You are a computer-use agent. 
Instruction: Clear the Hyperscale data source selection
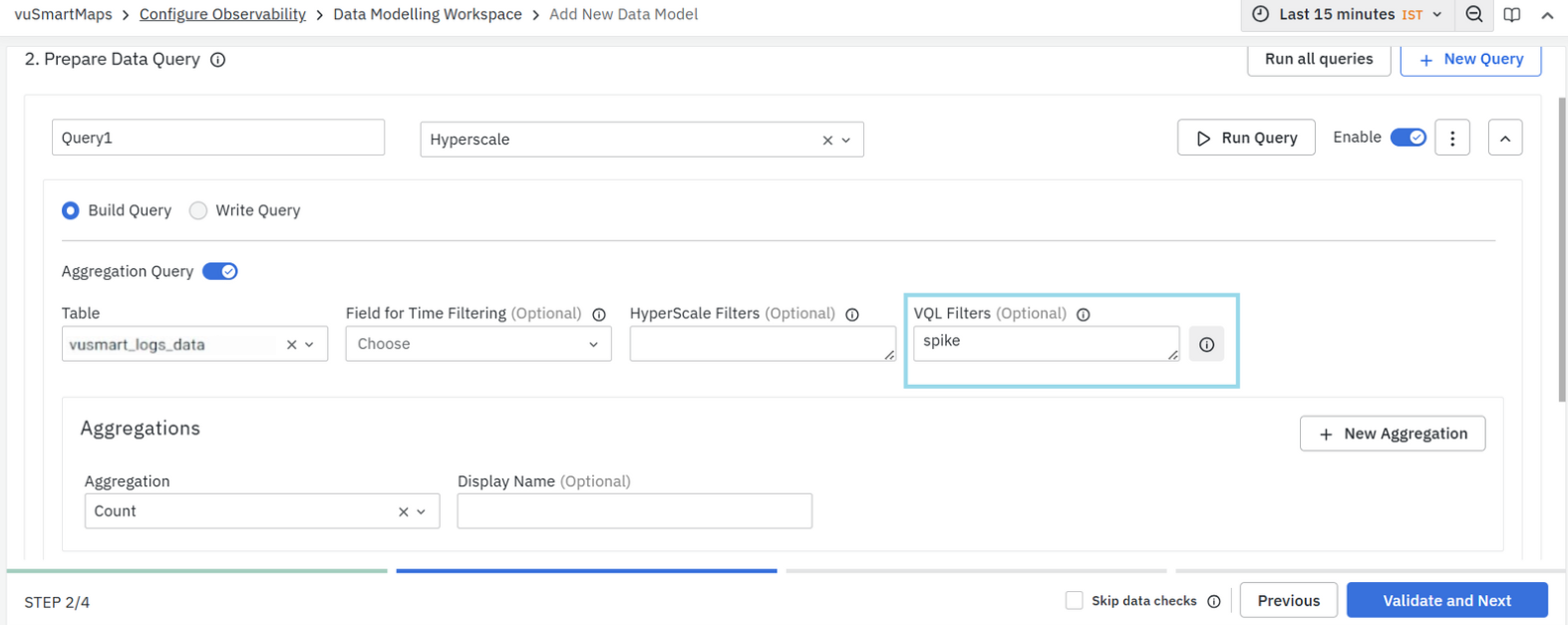[826, 141]
